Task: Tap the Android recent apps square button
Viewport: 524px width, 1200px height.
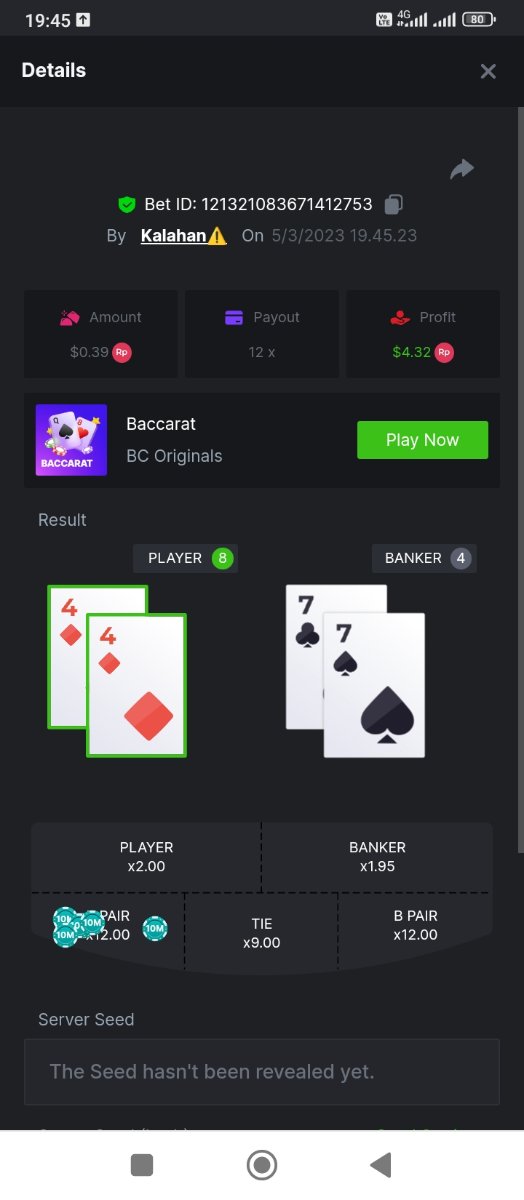Action: (x=142, y=1165)
